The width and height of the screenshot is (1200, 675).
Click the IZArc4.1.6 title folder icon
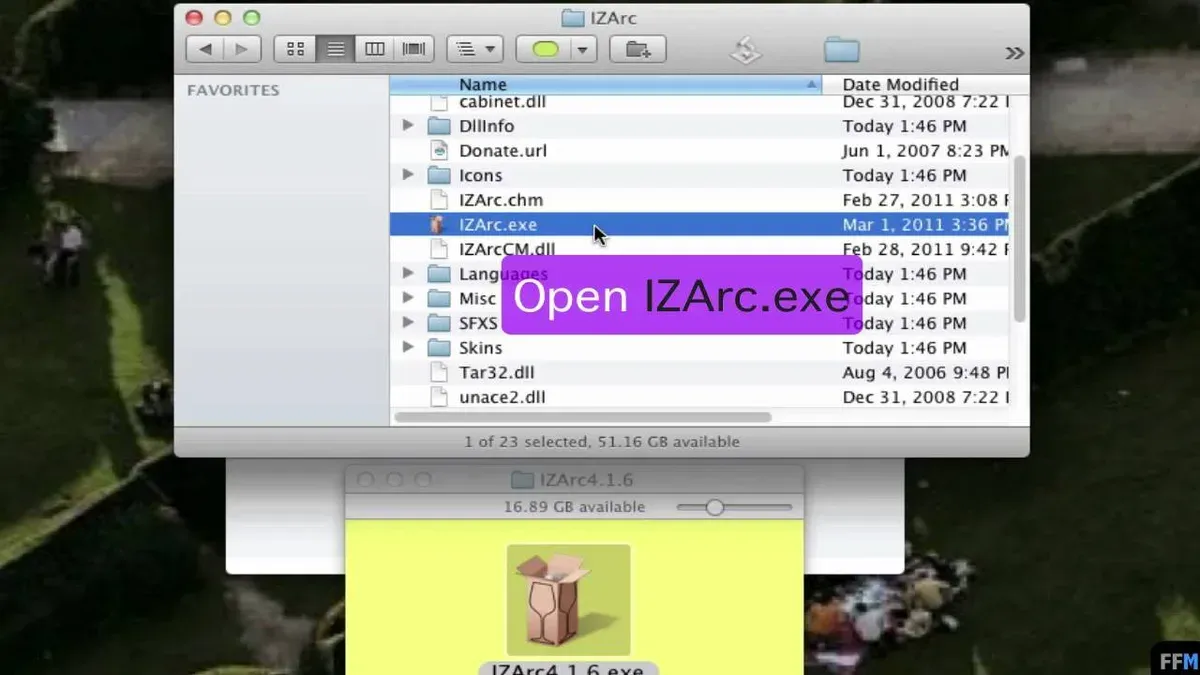522,480
